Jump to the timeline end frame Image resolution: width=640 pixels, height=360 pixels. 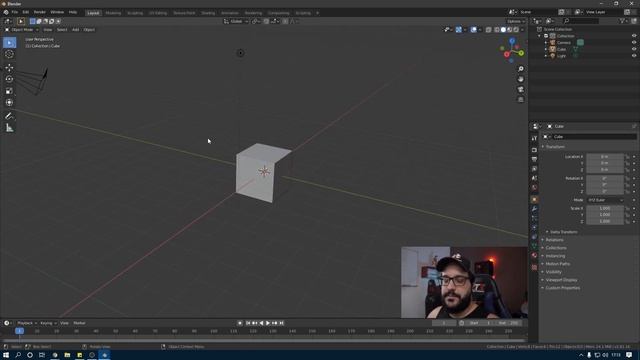point(281,323)
